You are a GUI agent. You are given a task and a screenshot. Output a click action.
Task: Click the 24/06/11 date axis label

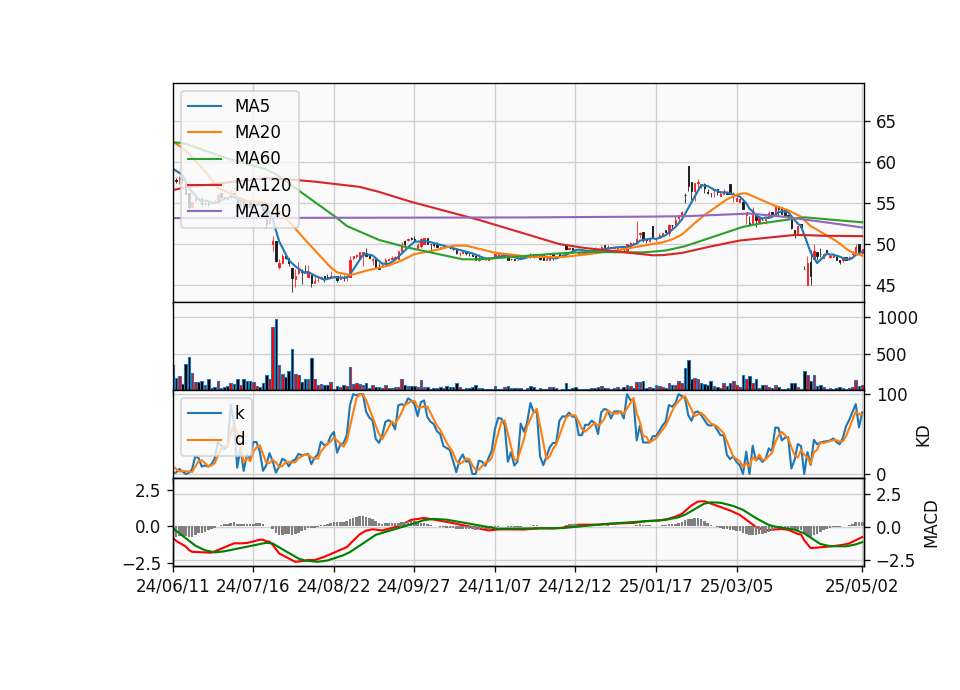pos(173,586)
